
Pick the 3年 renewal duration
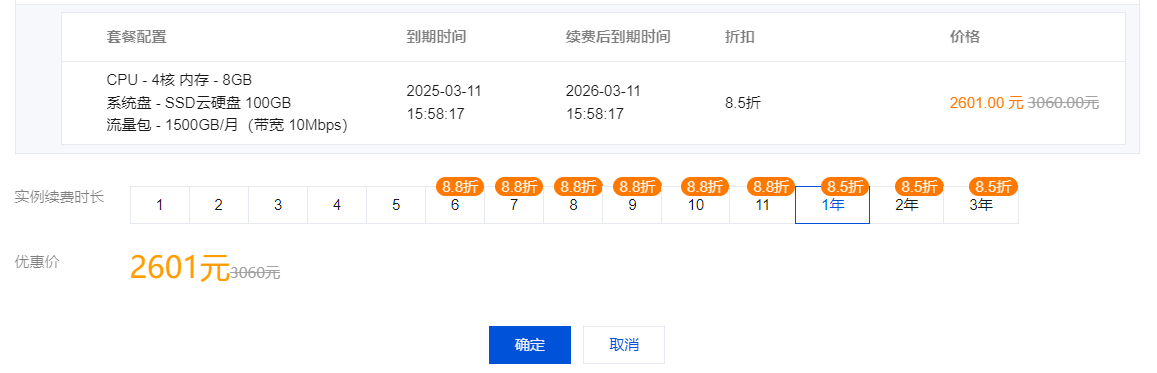(981, 205)
